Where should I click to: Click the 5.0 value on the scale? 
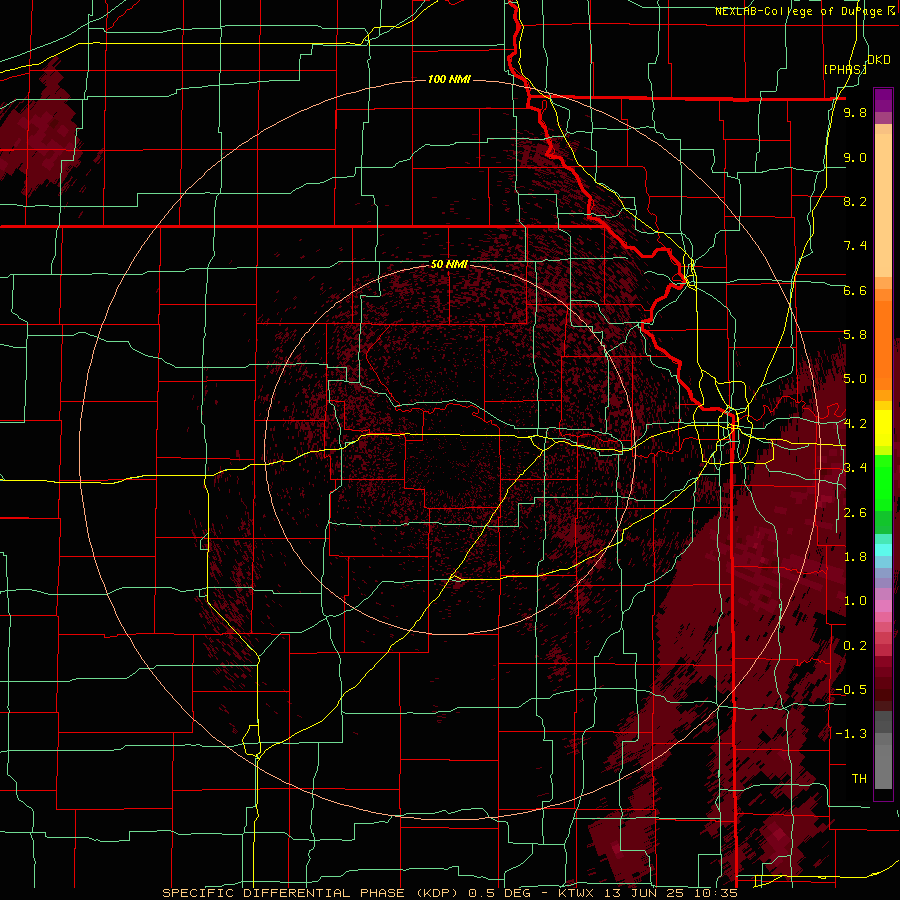click(855, 379)
